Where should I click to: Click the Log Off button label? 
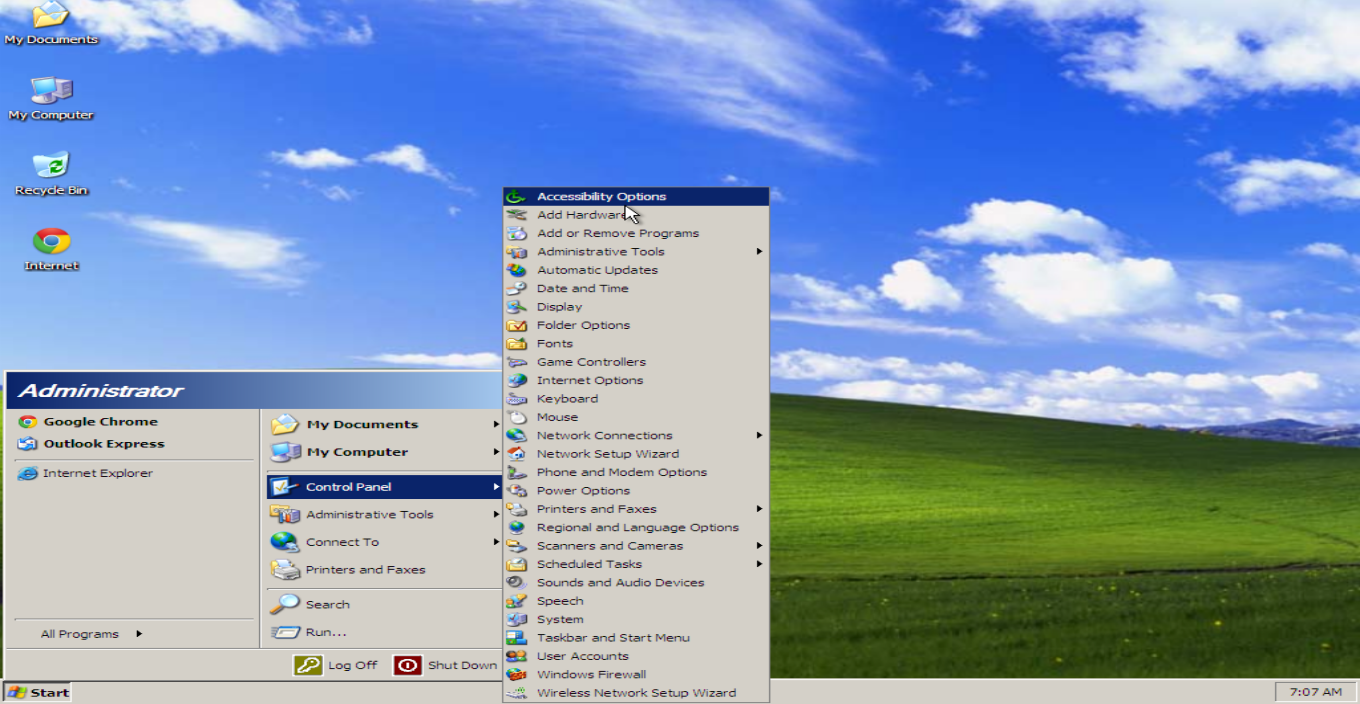pos(352,665)
